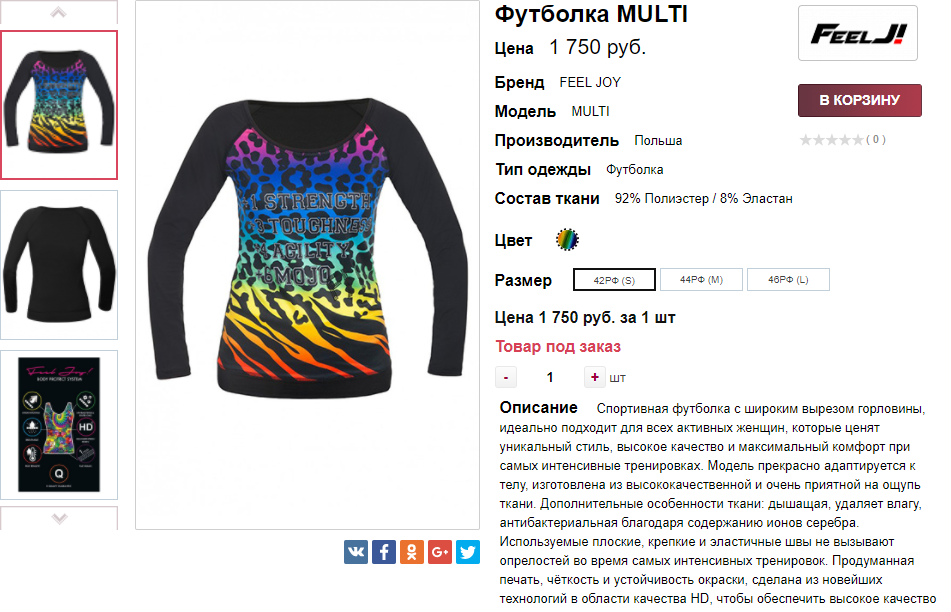Show next thumbnails with down chevron

coord(59,518)
